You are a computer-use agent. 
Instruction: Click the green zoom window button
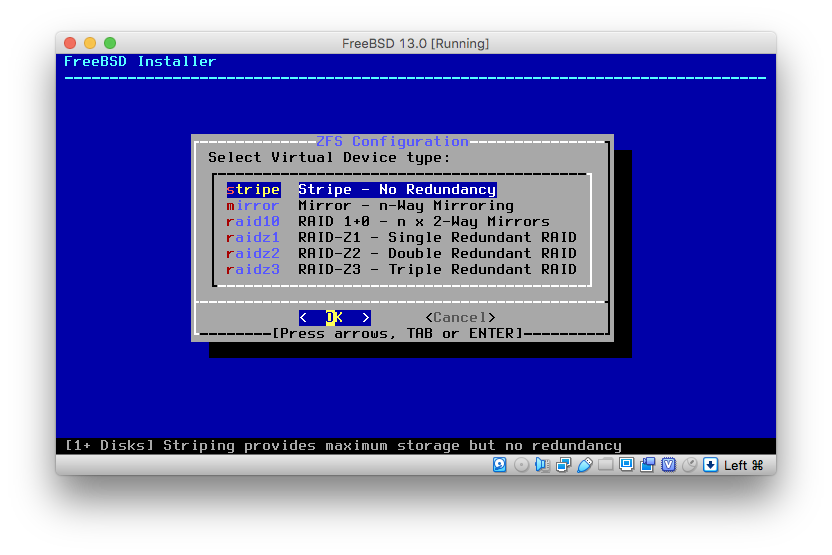click(110, 43)
